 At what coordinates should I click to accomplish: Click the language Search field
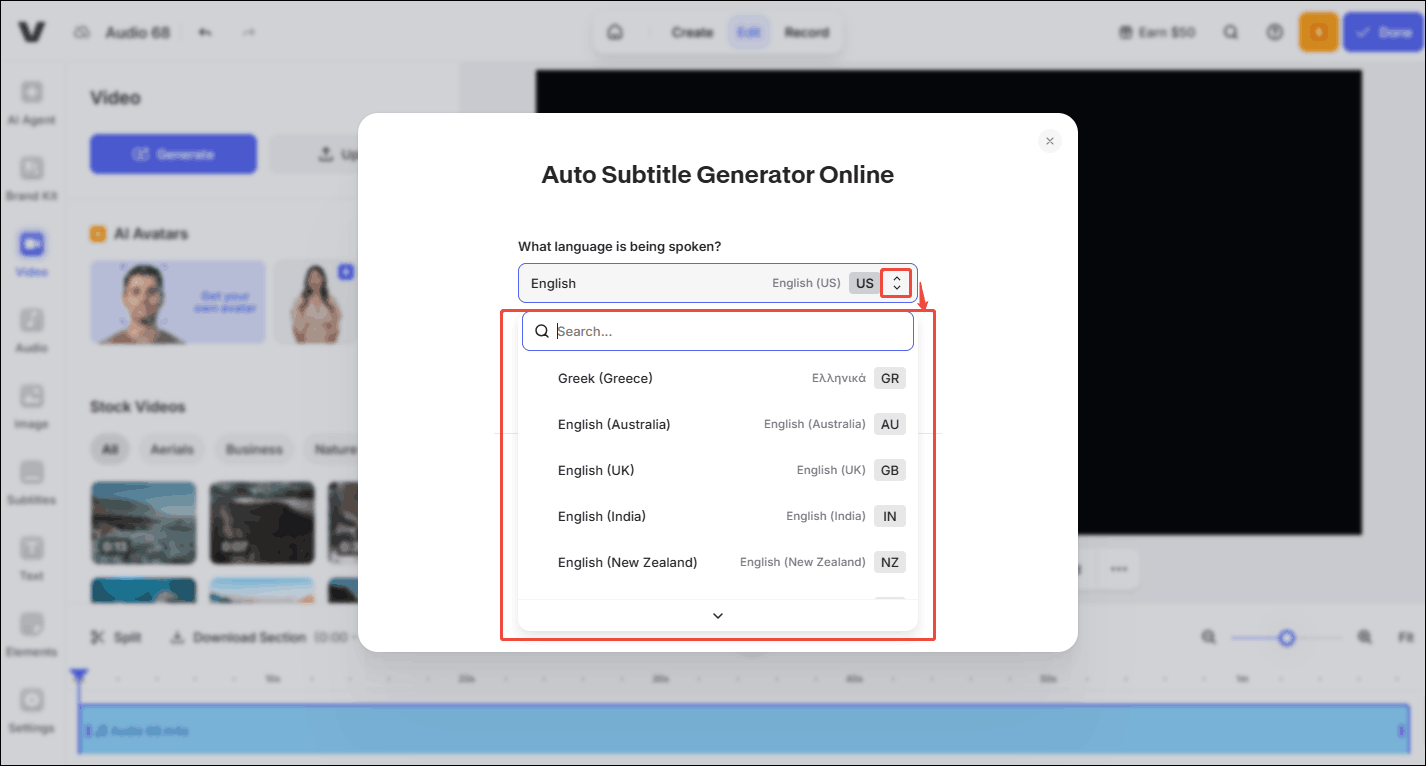click(717, 331)
